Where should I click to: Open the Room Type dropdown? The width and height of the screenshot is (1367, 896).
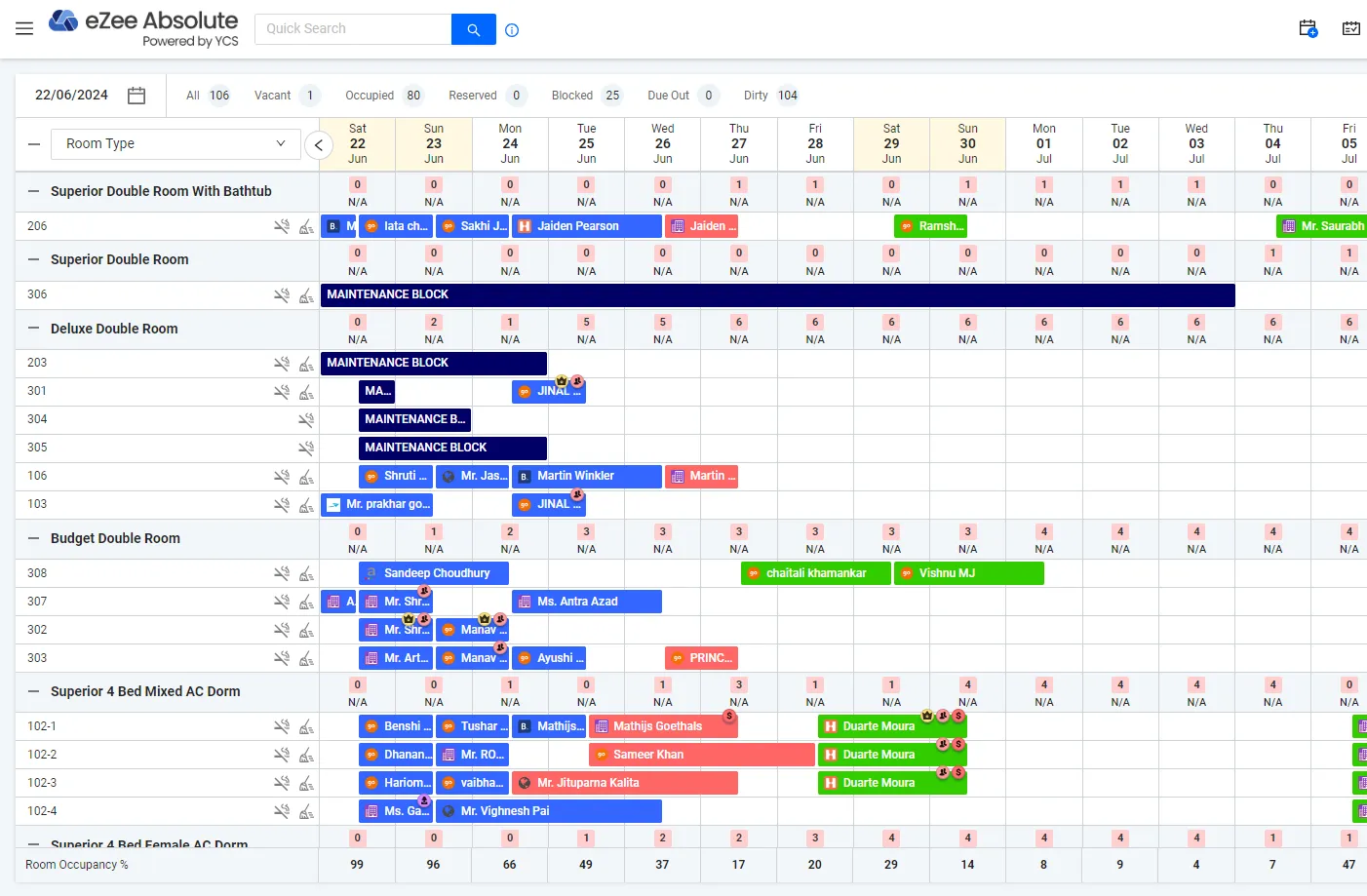[176, 144]
